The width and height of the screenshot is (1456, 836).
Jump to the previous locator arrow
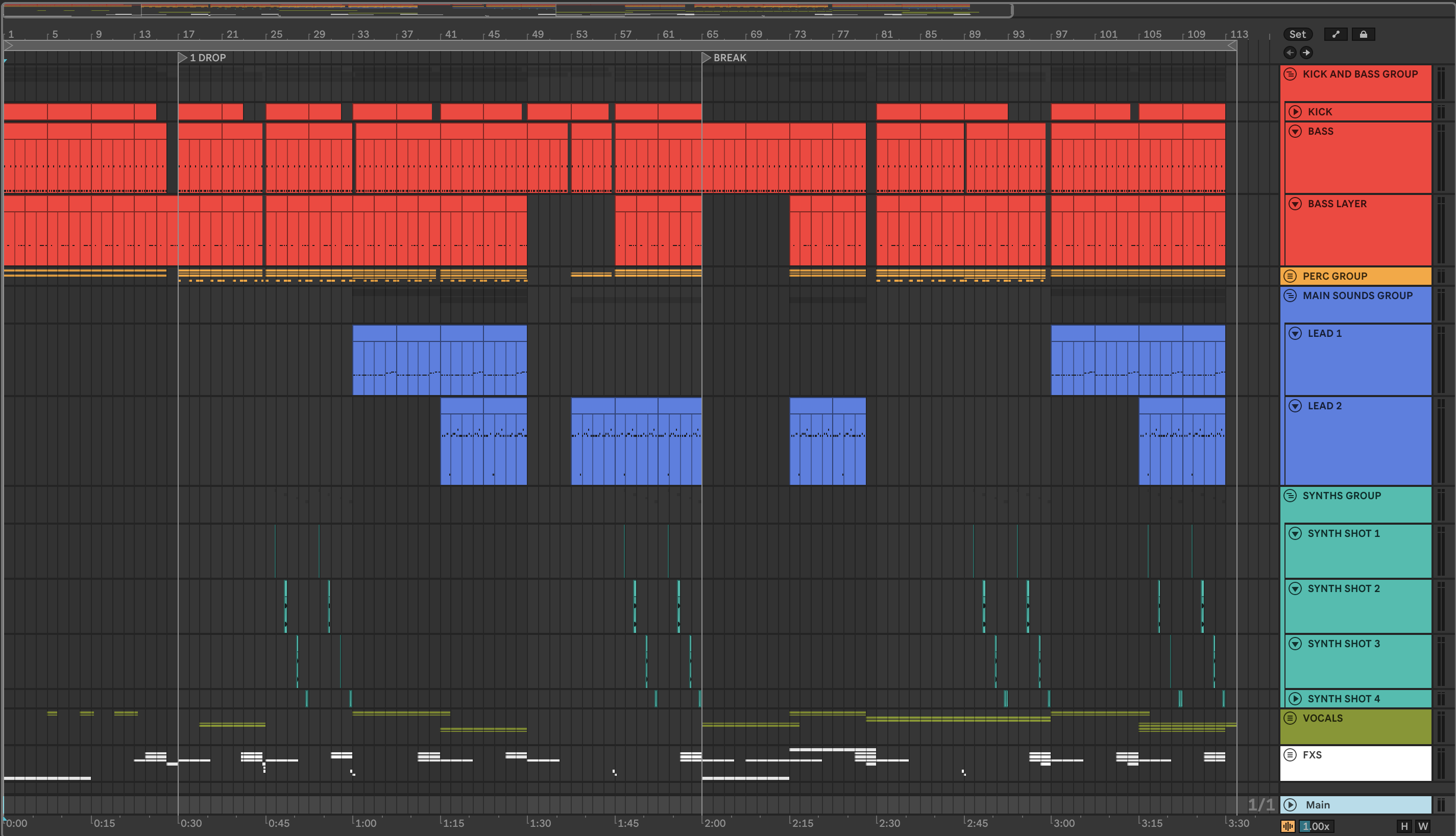pyautogui.click(x=1290, y=53)
